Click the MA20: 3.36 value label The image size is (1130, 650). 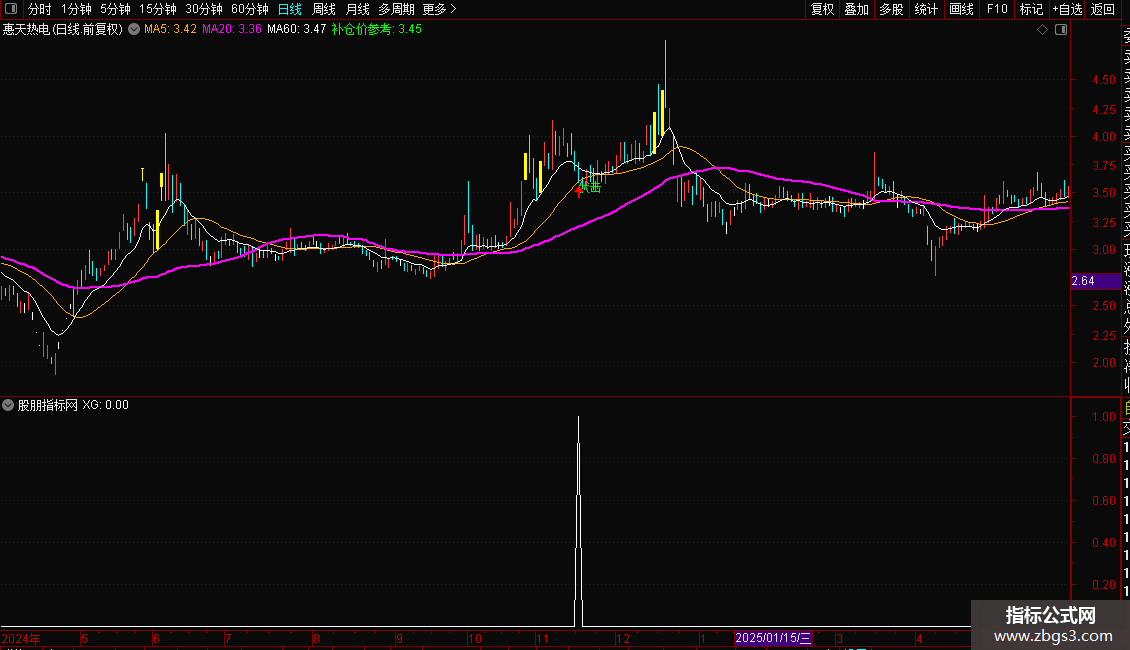point(231,29)
